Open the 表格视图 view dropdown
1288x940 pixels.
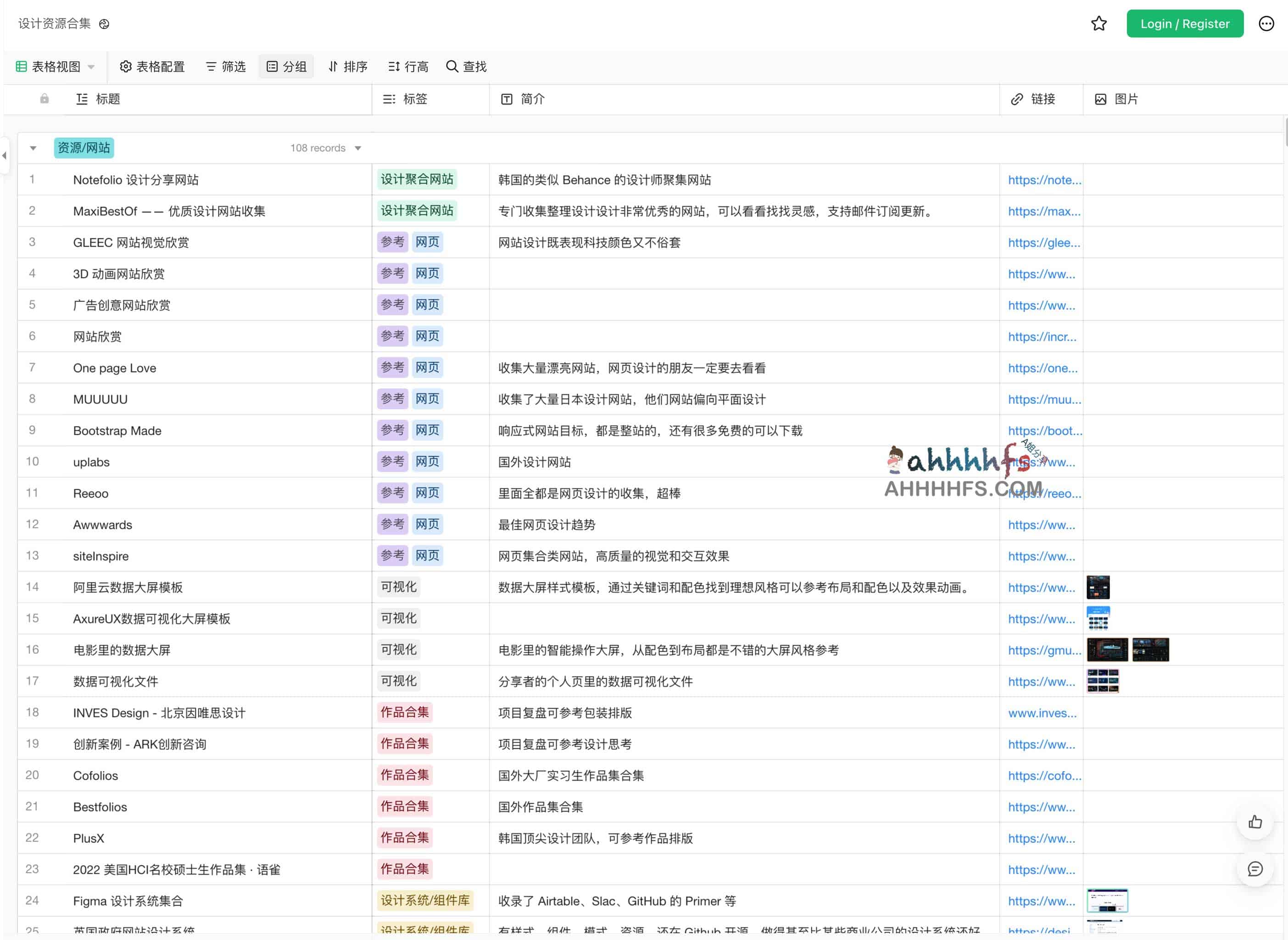tap(55, 67)
